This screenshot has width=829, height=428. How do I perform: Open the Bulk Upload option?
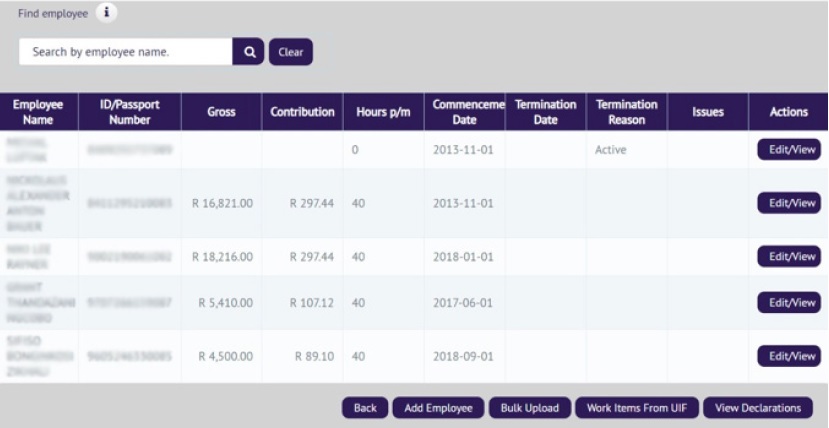(530, 408)
